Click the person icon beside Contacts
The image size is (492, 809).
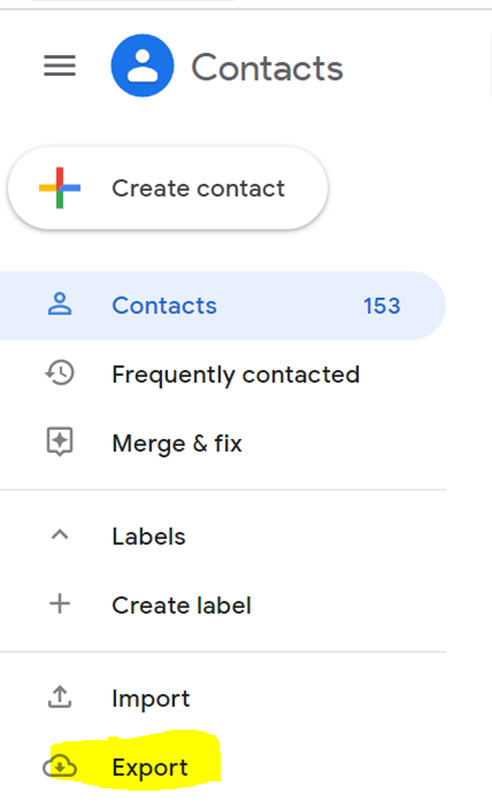click(60, 304)
